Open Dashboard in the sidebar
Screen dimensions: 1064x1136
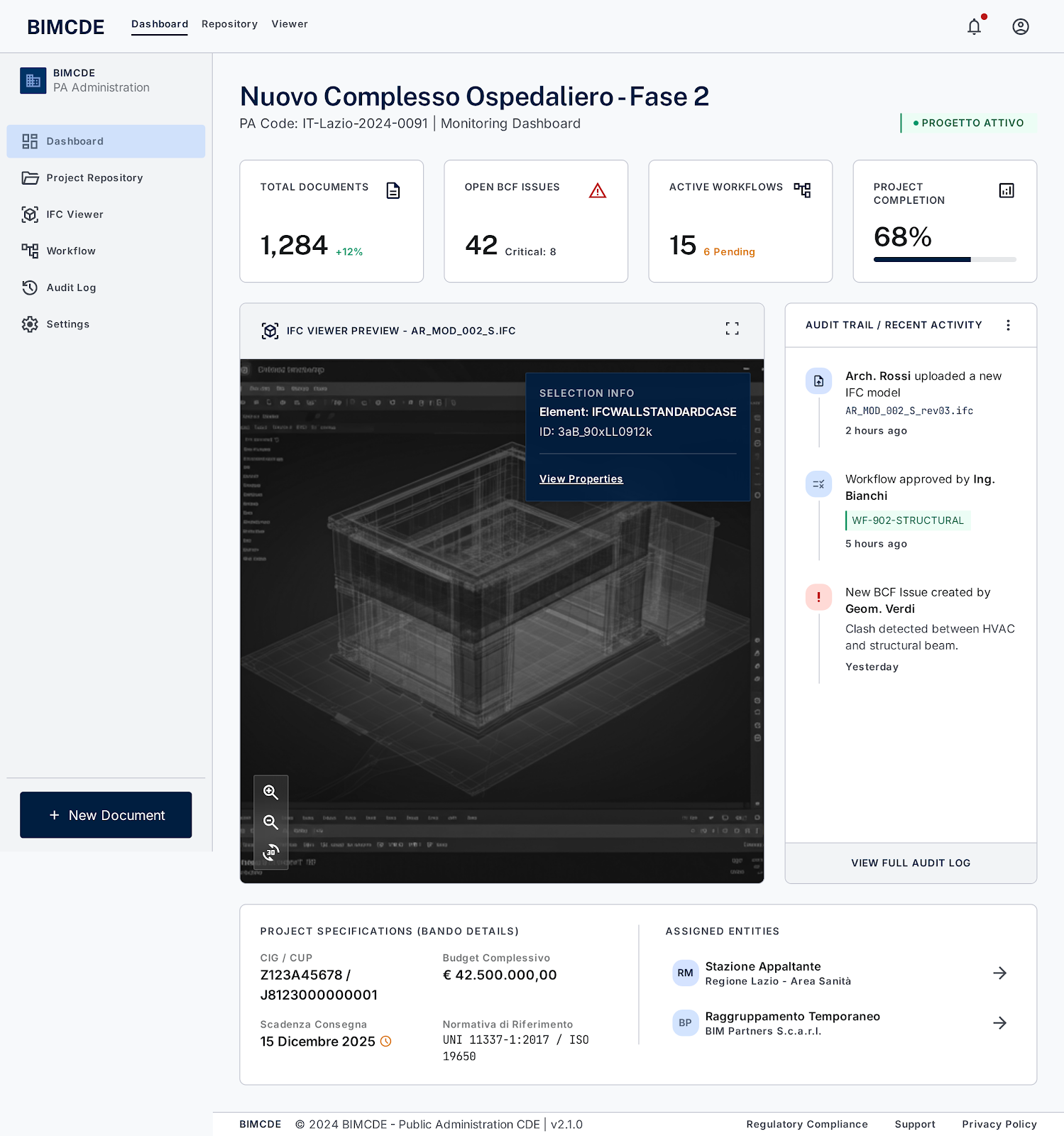pos(106,141)
